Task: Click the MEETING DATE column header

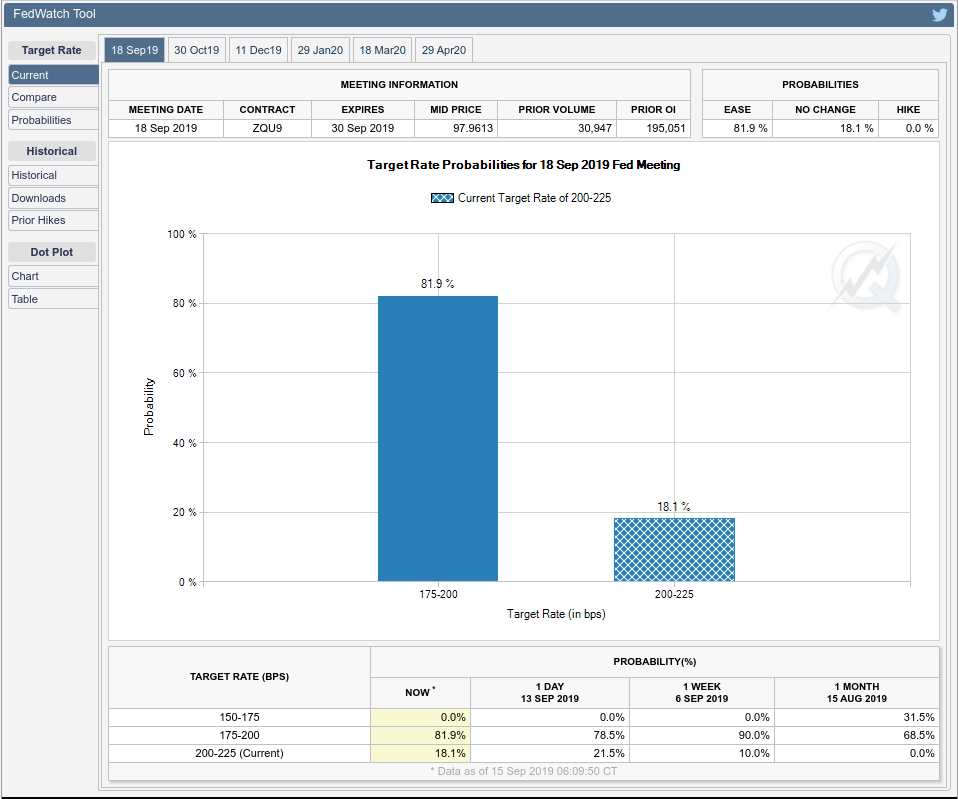Action: [x=166, y=109]
